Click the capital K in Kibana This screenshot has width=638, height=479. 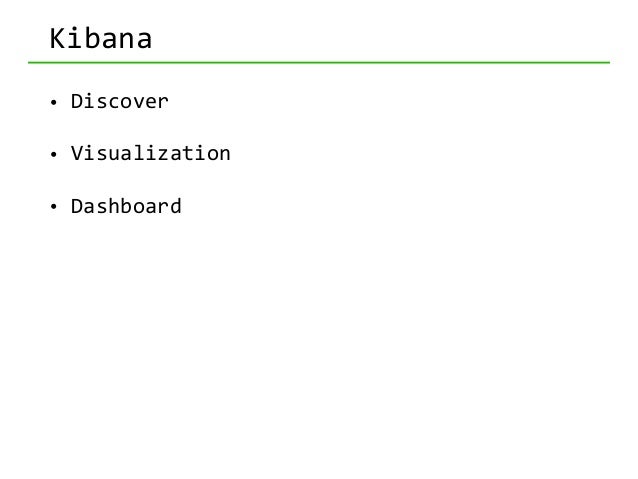[58, 39]
